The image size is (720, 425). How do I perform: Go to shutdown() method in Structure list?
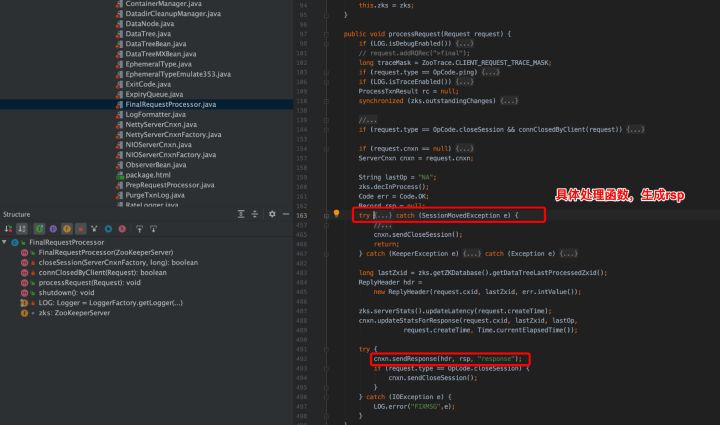coord(67,291)
